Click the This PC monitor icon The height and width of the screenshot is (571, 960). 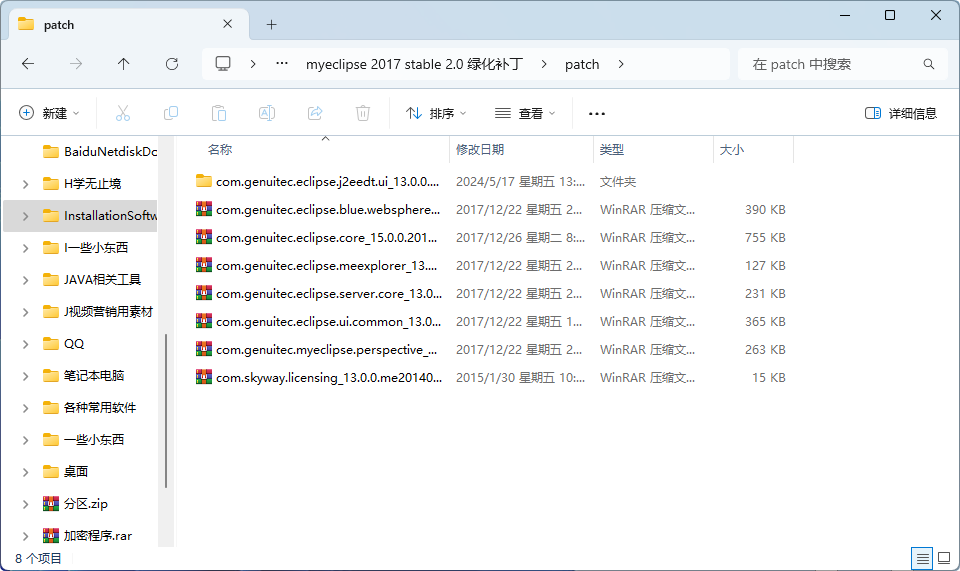point(223,64)
